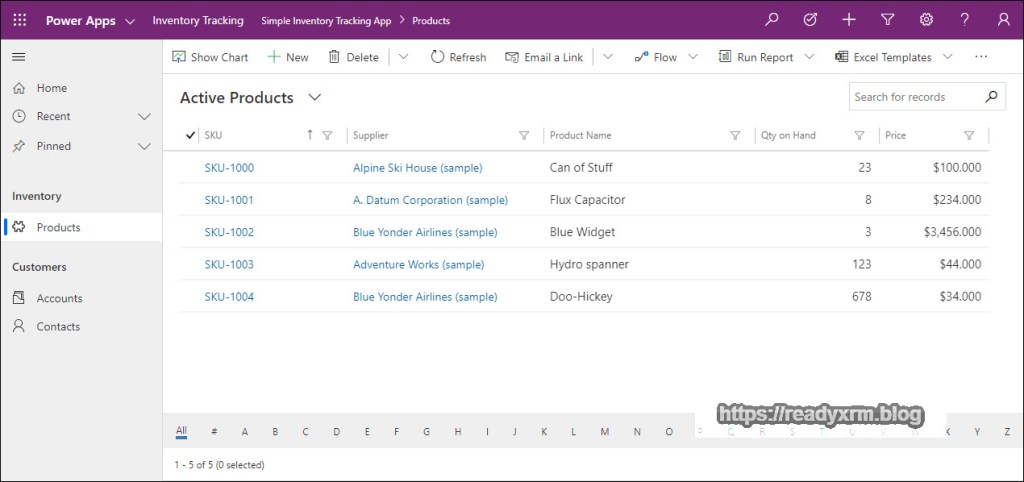Click the New button in command bar

pyautogui.click(x=288, y=57)
